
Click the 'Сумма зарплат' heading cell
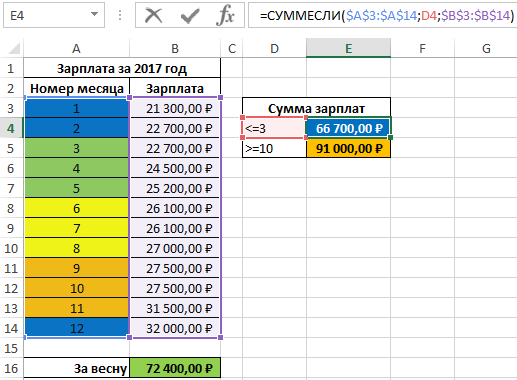316,108
